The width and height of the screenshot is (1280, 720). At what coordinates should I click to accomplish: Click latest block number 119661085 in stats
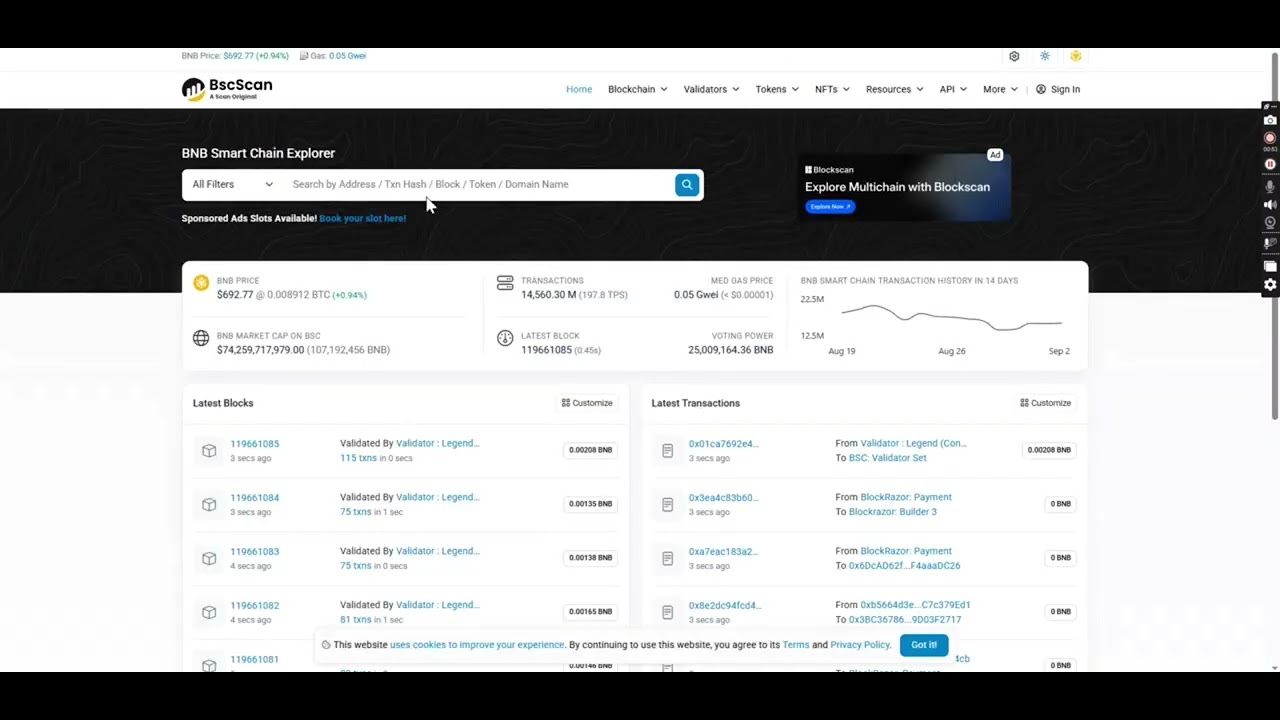[x=546, y=350]
